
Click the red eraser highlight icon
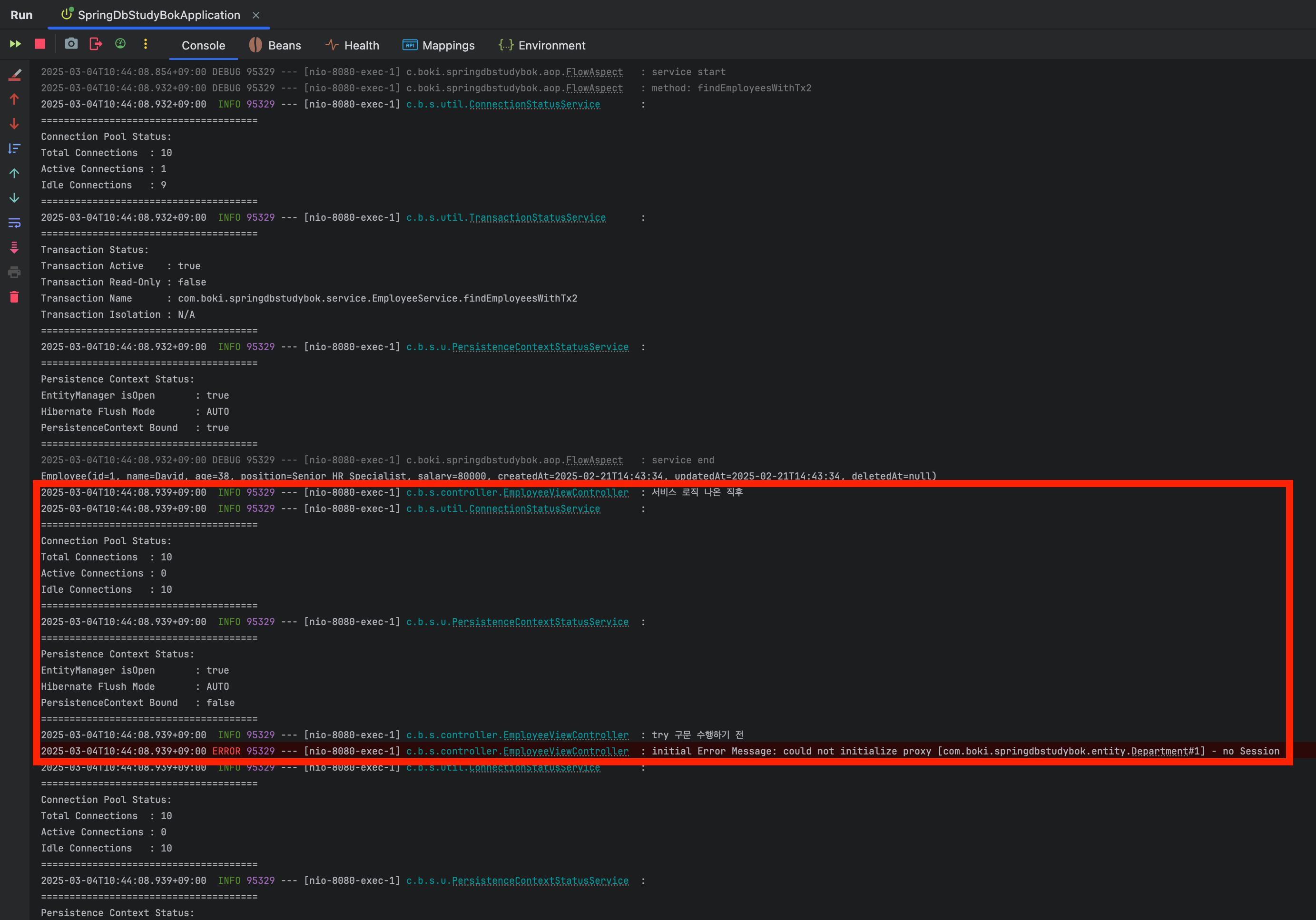click(15, 75)
